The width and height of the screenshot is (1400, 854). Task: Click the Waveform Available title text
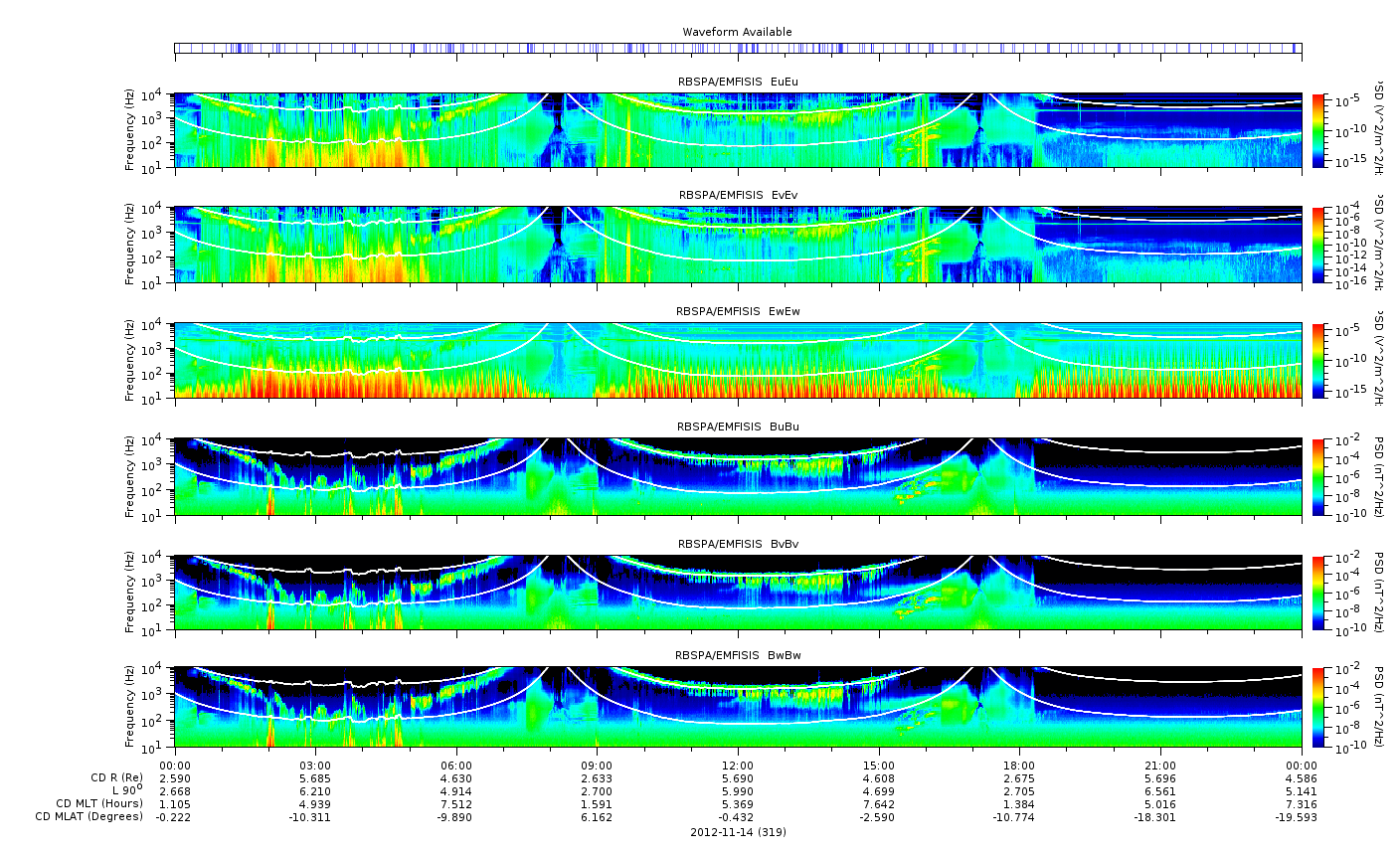tap(737, 32)
